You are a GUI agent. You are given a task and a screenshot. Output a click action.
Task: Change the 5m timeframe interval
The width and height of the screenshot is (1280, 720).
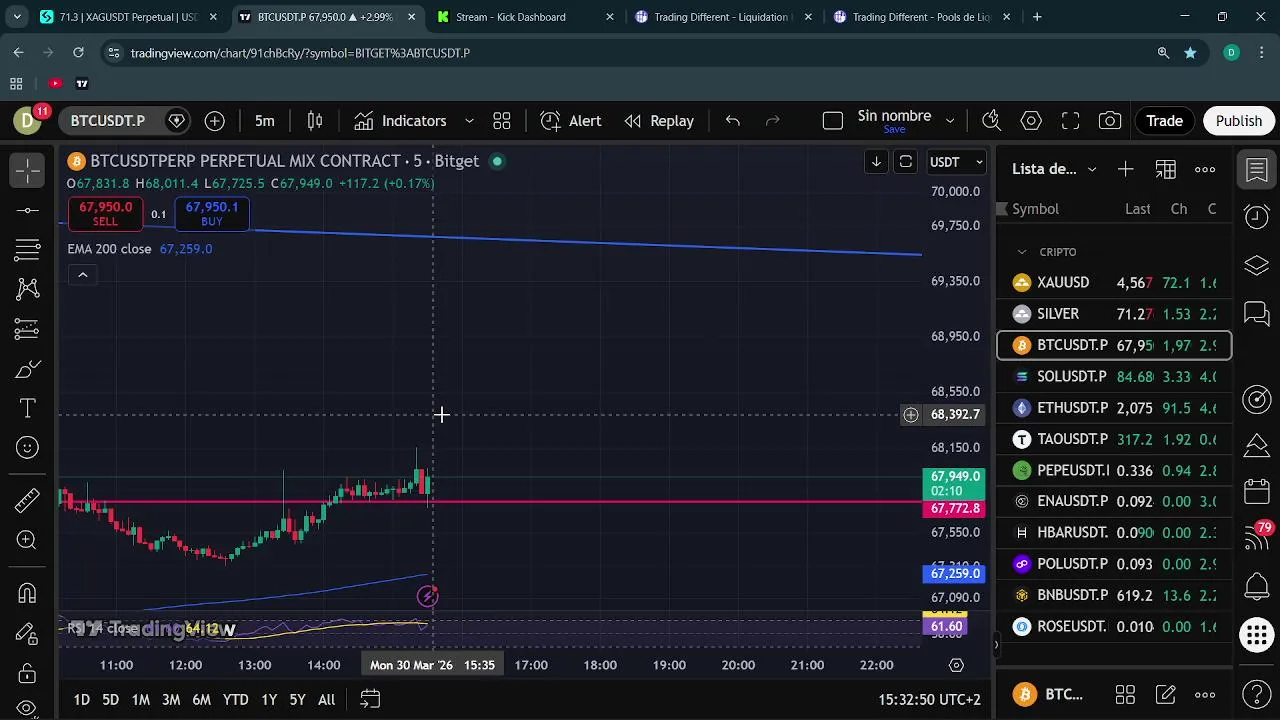(x=264, y=121)
